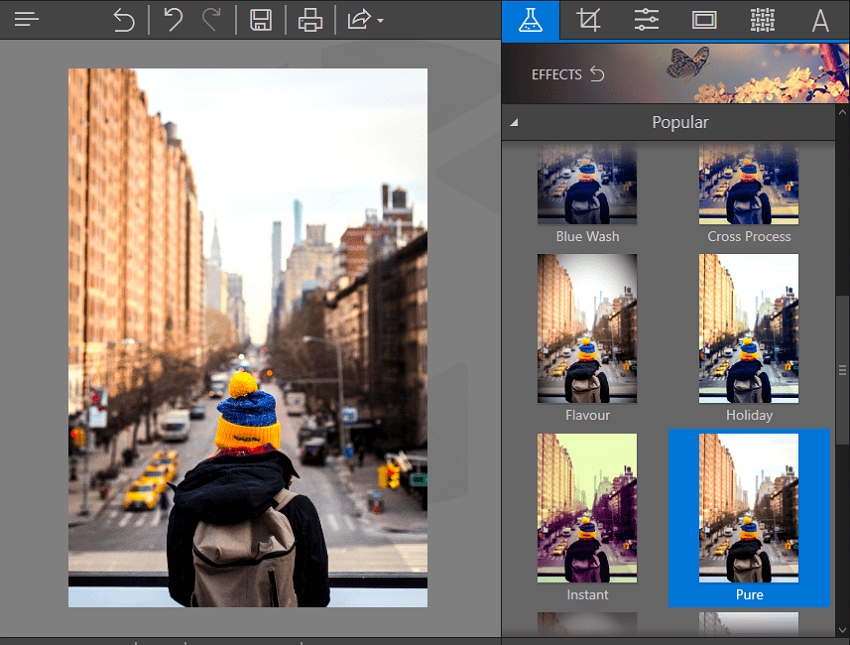Open the Text tool tab
Image resolution: width=850 pixels, height=645 pixels.
(x=820, y=20)
